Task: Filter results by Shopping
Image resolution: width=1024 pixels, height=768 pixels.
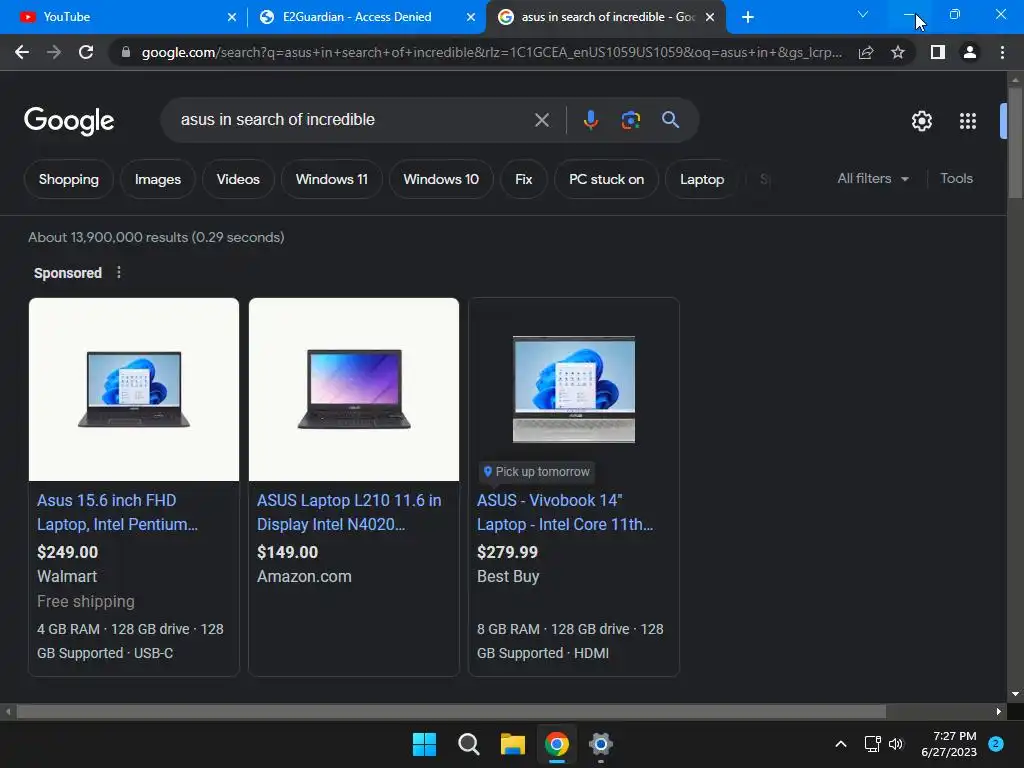Action: [x=69, y=179]
